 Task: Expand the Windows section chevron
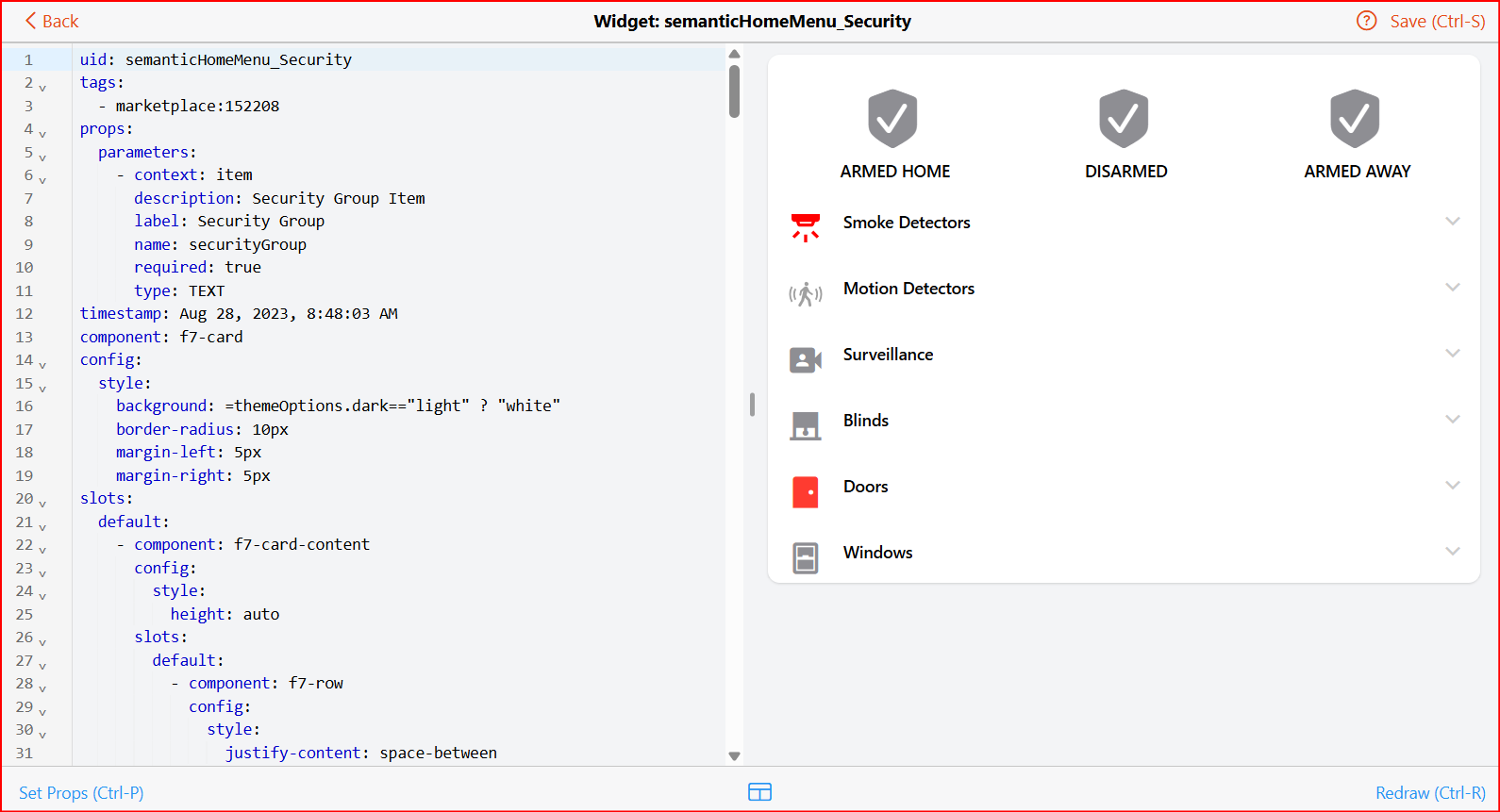[1452, 552]
